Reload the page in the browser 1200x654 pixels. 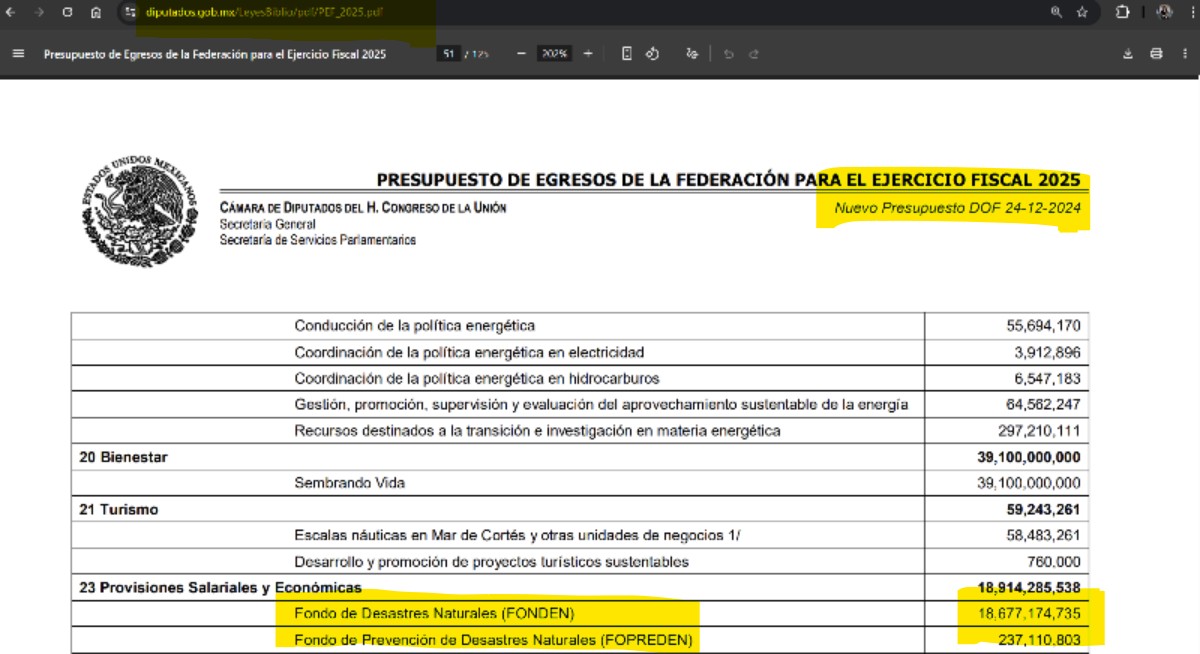[67, 13]
